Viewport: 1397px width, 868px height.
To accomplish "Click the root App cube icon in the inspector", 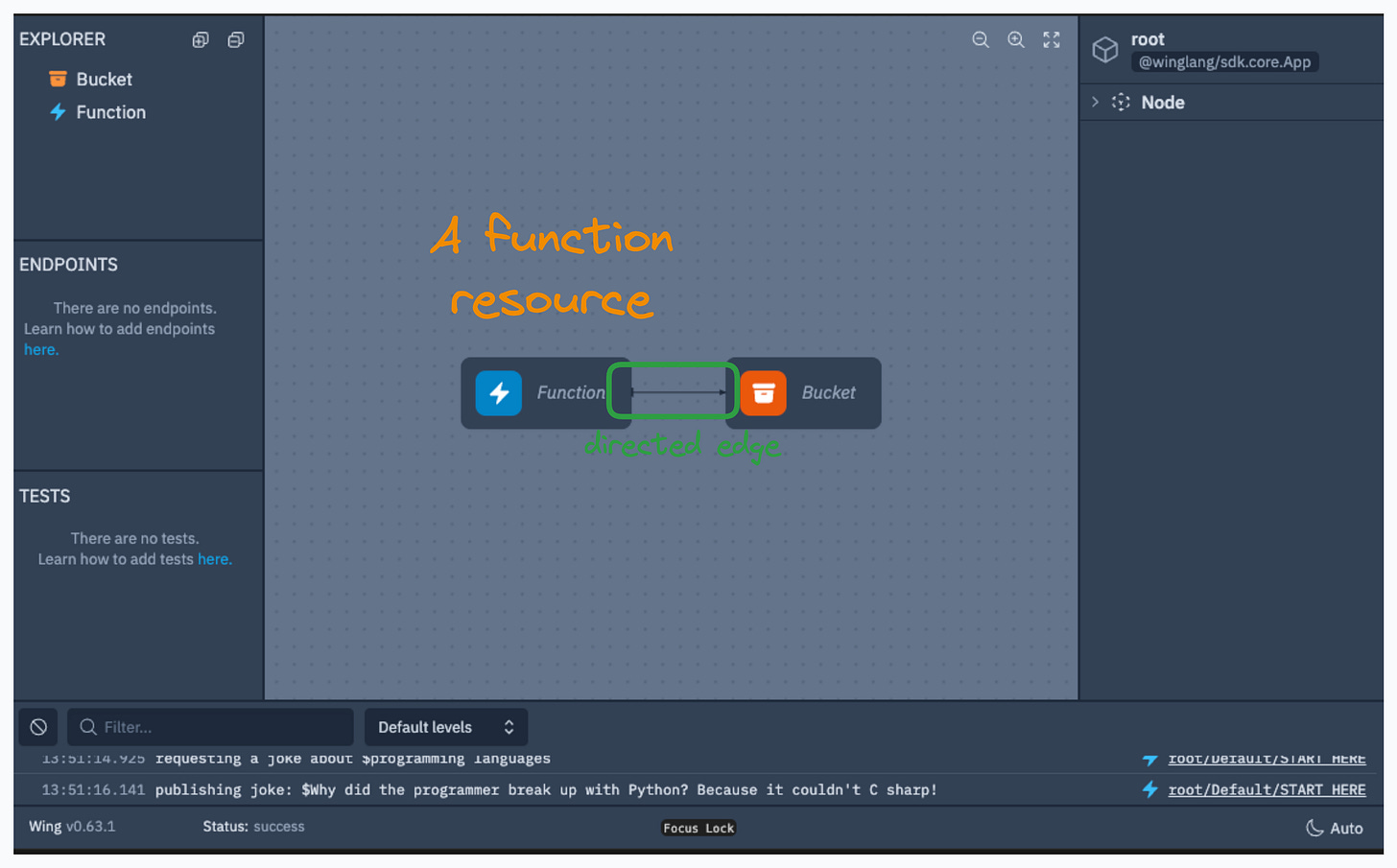I will point(1105,49).
